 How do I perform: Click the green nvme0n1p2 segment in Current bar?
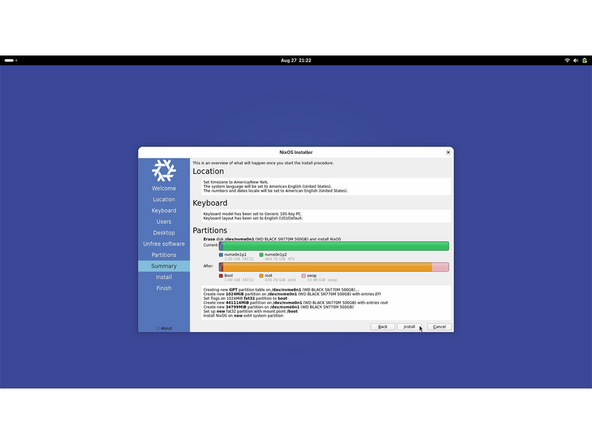tap(336, 246)
